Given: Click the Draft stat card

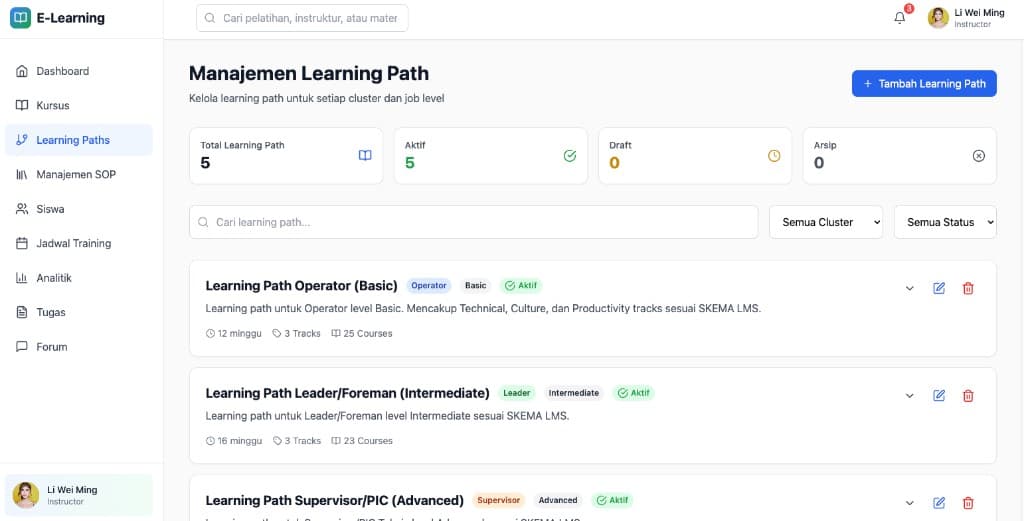Looking at the screenshot, I should click(695, 155).
